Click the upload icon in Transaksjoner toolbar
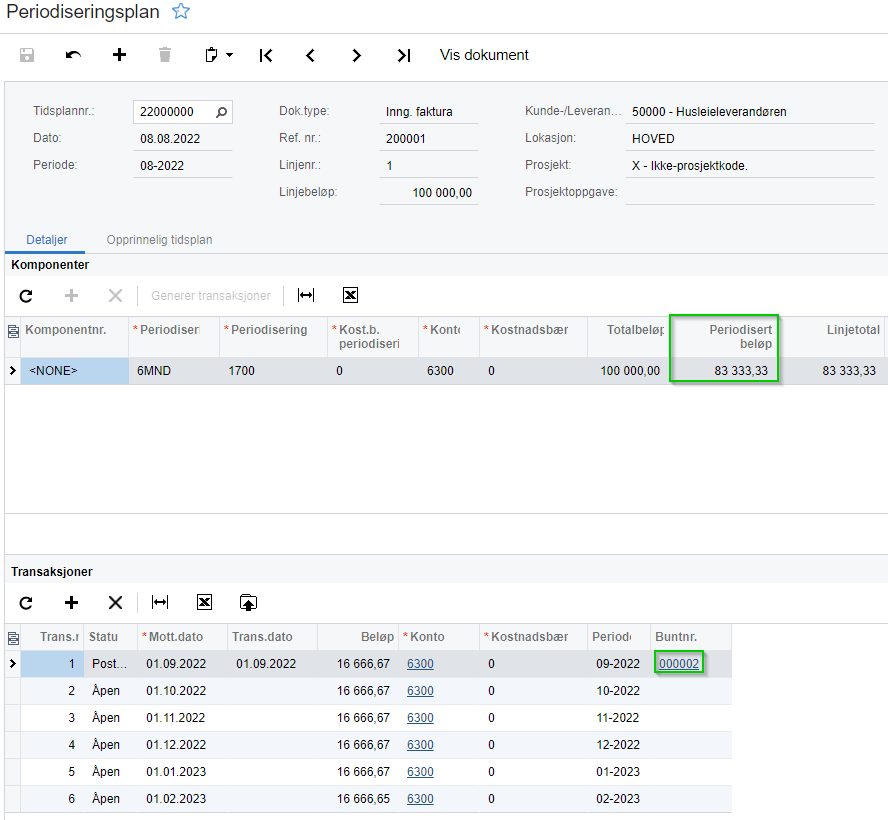The height and width of the screenshot is (820, 888). [248, 603]
